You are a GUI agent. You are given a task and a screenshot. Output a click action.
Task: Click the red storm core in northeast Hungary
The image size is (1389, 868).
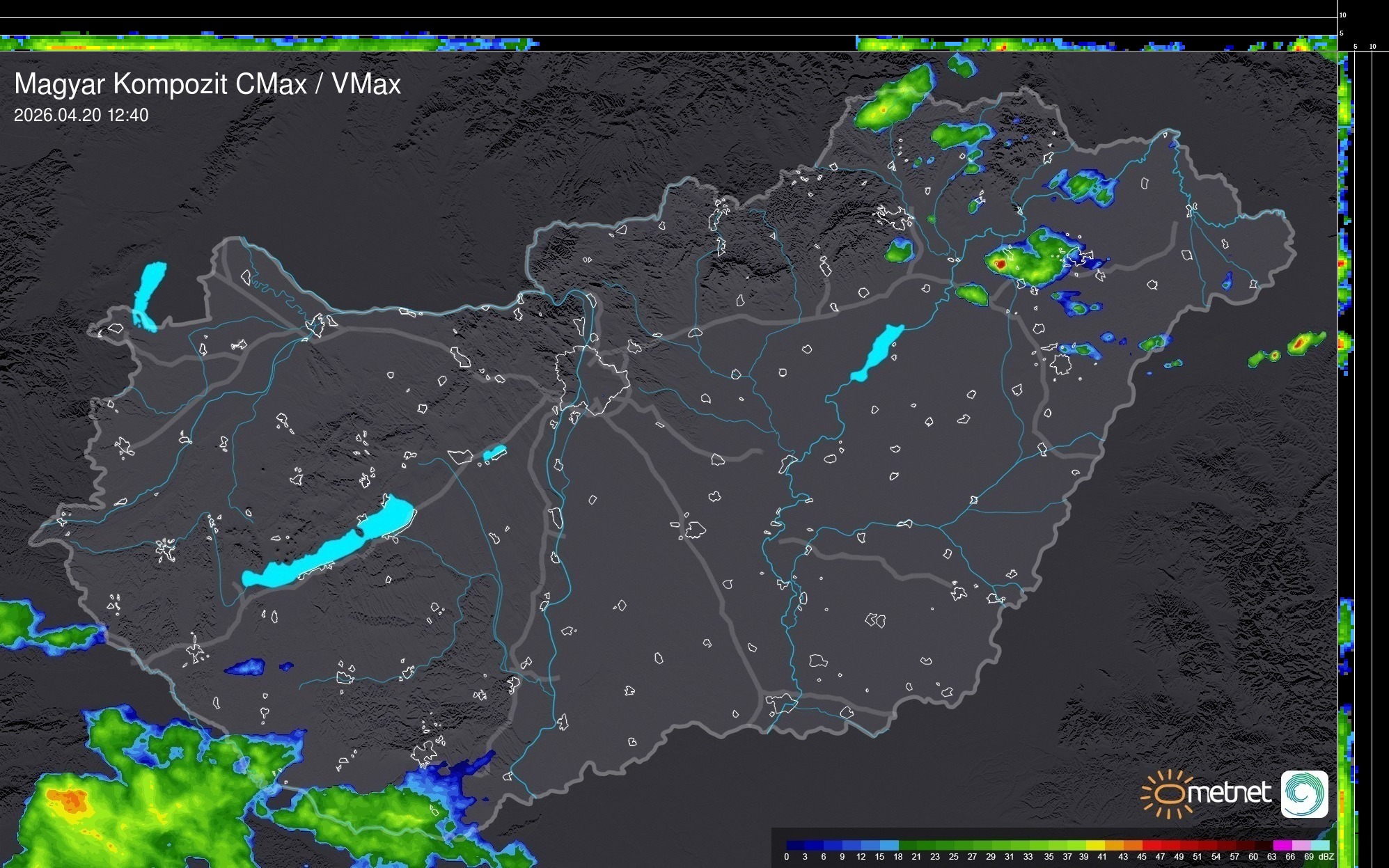point(1000,264)
